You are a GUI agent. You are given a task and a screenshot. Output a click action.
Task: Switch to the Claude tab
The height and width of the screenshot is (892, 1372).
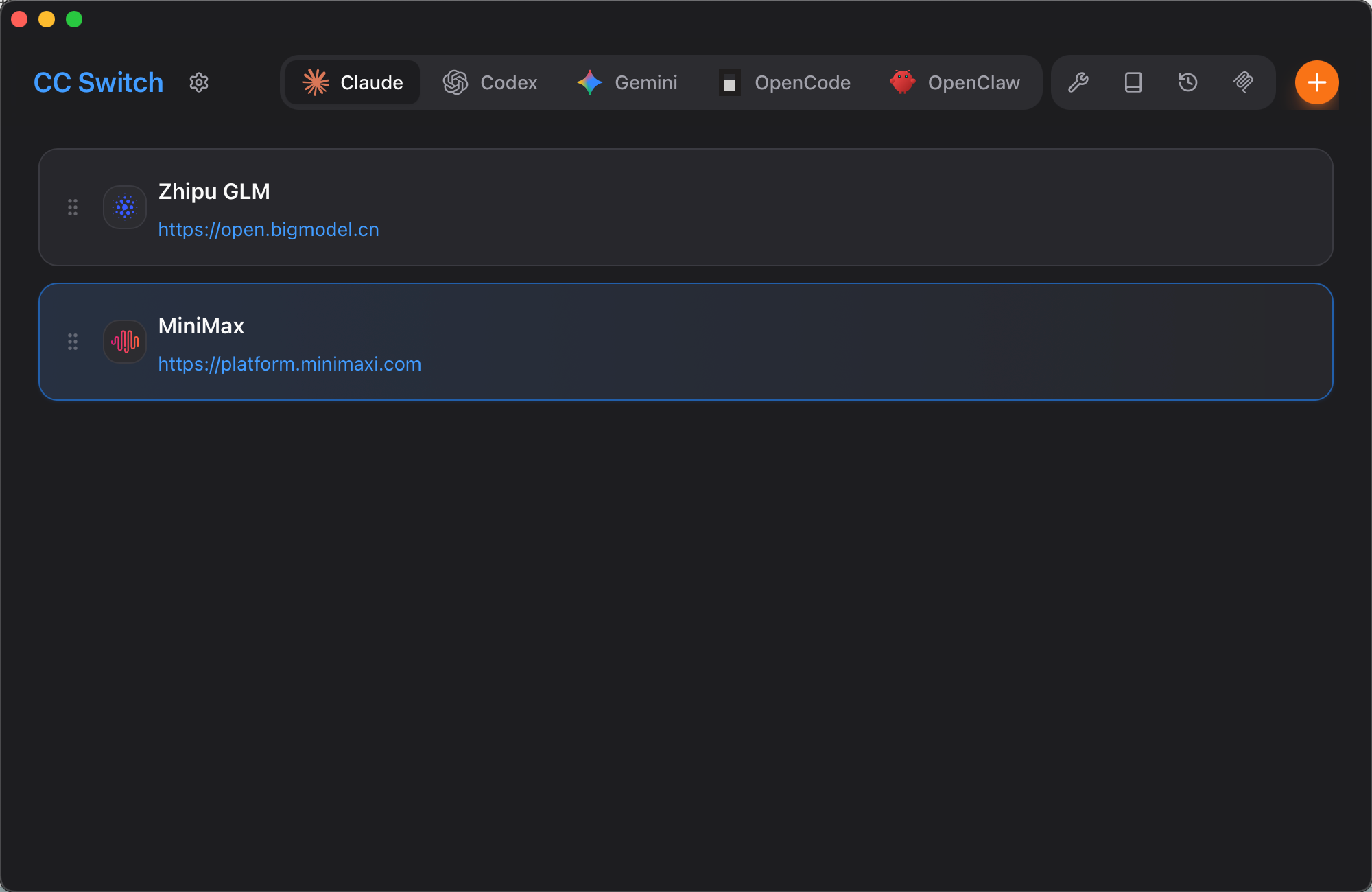pyautogui.click(x=353, y=82)
